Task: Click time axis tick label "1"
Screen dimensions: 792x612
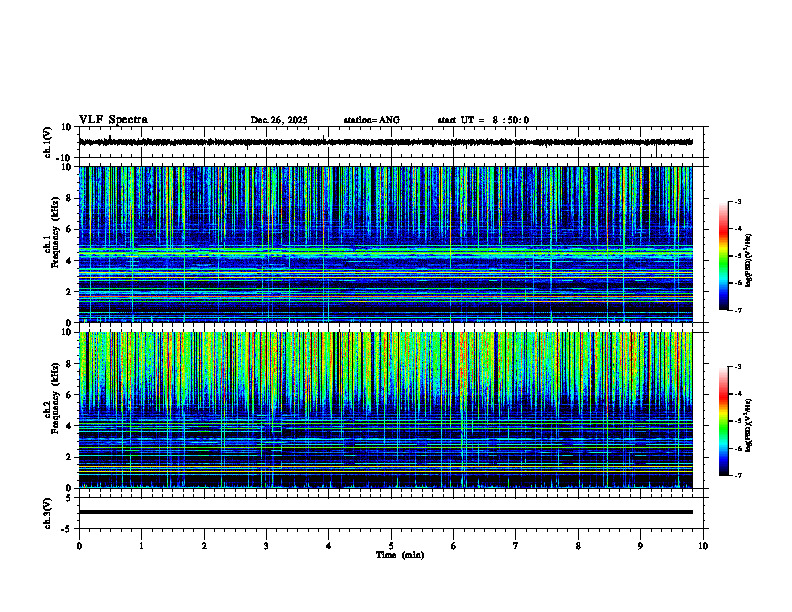Action: coord(141,546)
